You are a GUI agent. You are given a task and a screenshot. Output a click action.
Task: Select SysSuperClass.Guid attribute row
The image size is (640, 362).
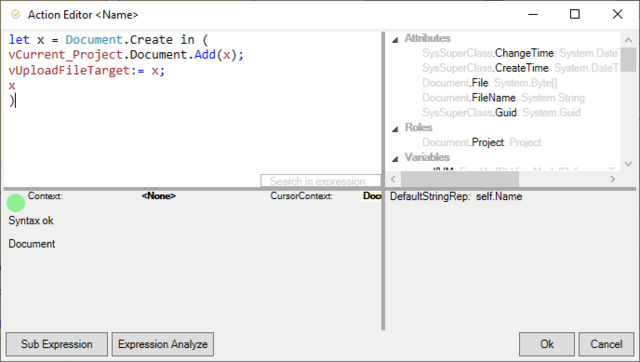pos(501,112)
